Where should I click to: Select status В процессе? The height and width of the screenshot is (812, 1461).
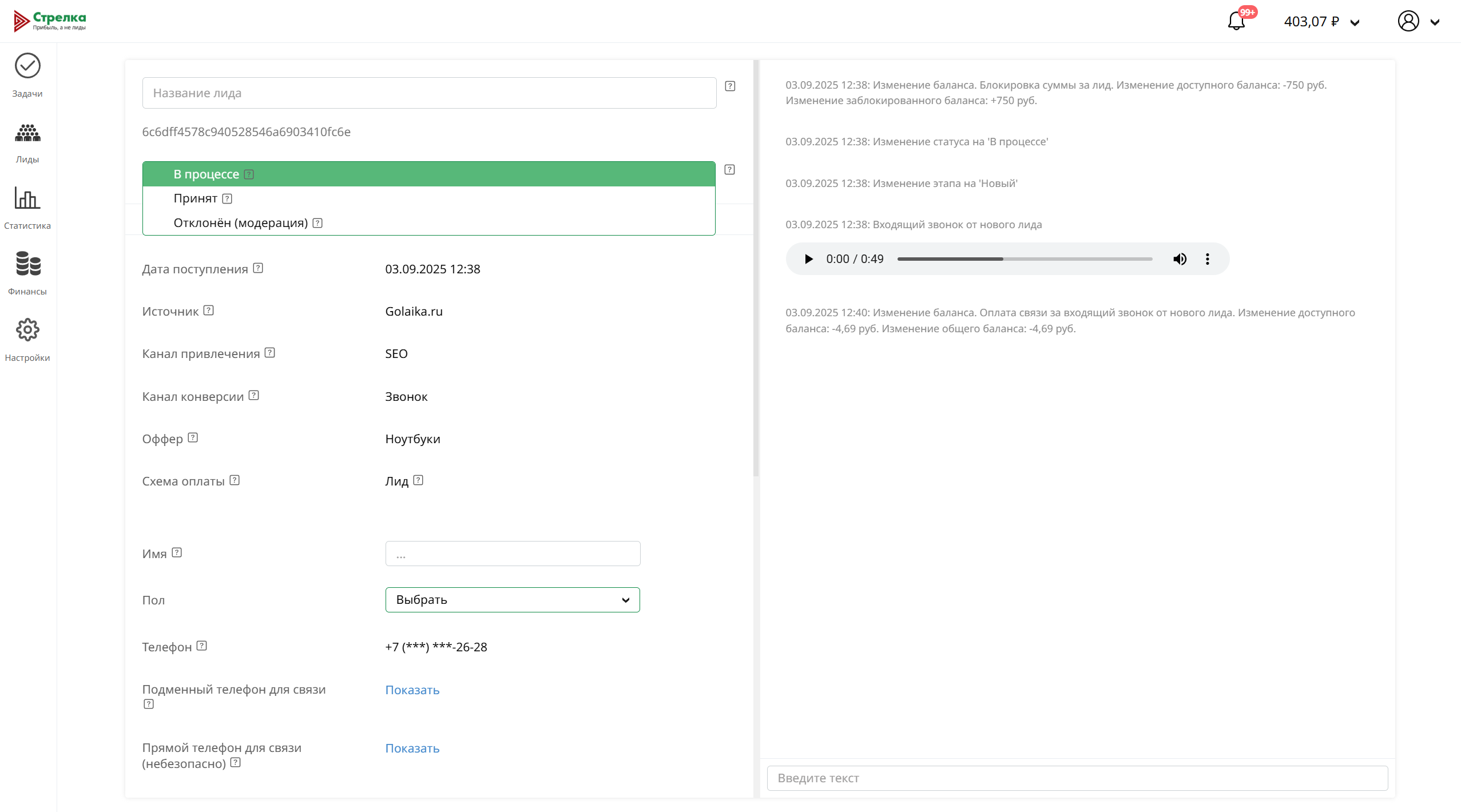(x=206, y=174)
